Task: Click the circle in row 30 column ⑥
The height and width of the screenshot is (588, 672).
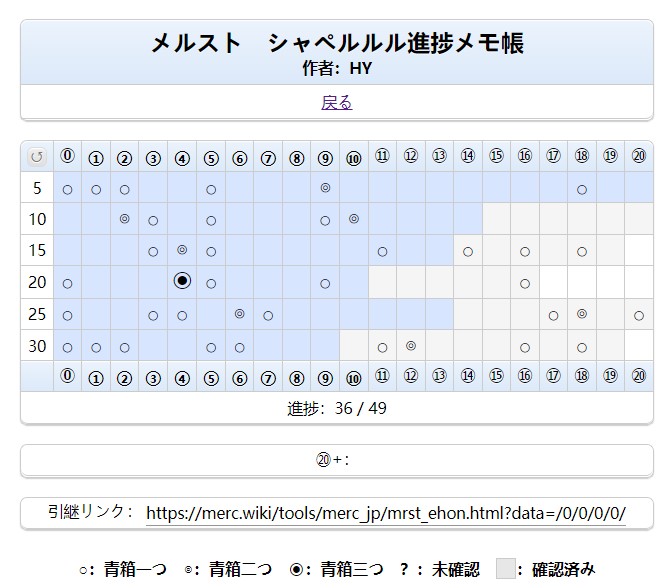Action: coord(240,348)
